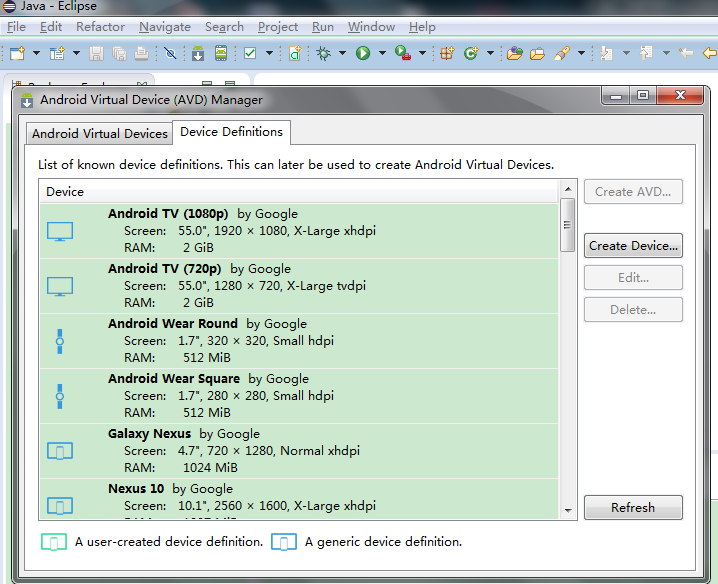Open the Debug dropdown arrow
Screen dimensions: 718x584
click(x=342, y=53)
